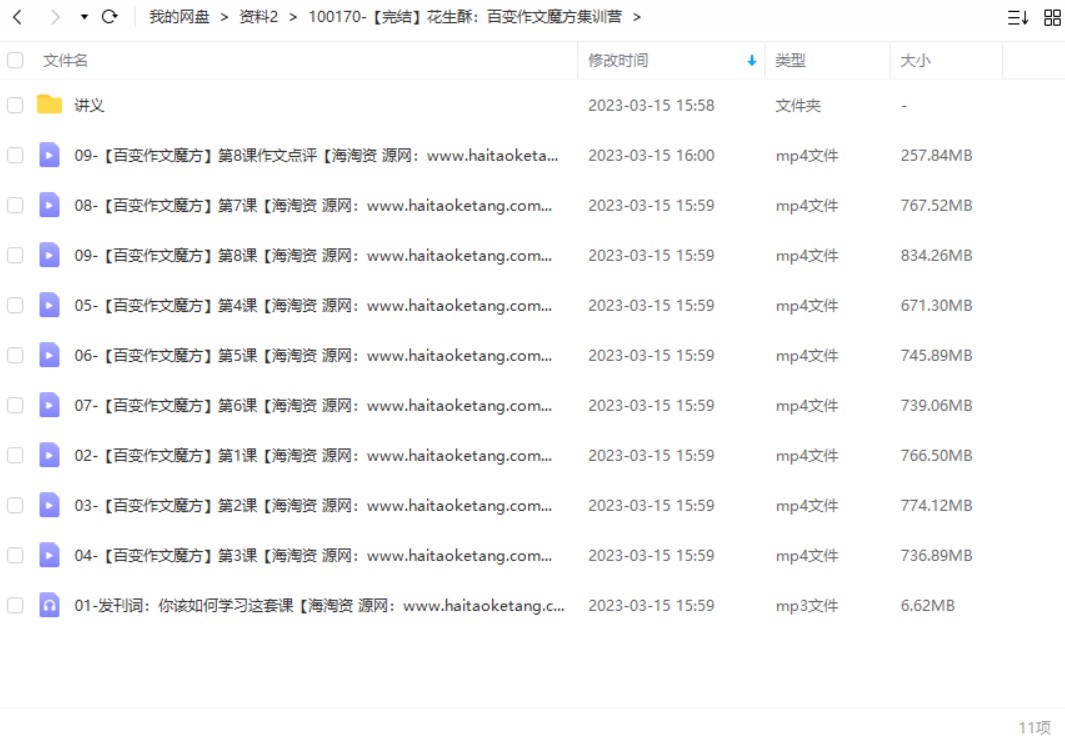The height and width of the screenshot is (746, 1065).
Task: Click video icon of 03- 第2课
Action: (49, 505)
